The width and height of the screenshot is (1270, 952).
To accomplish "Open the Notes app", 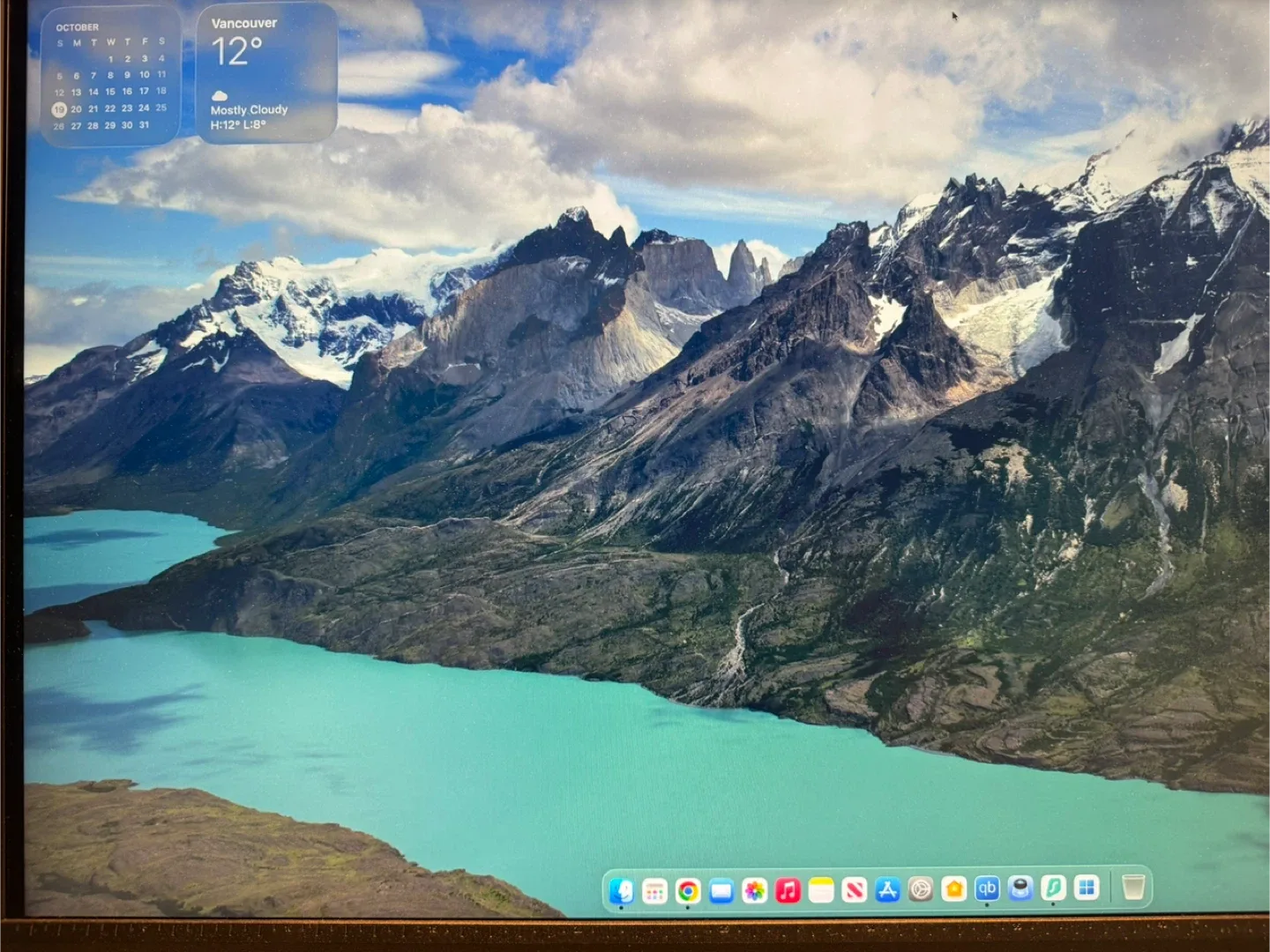I will tap(819, 890).
